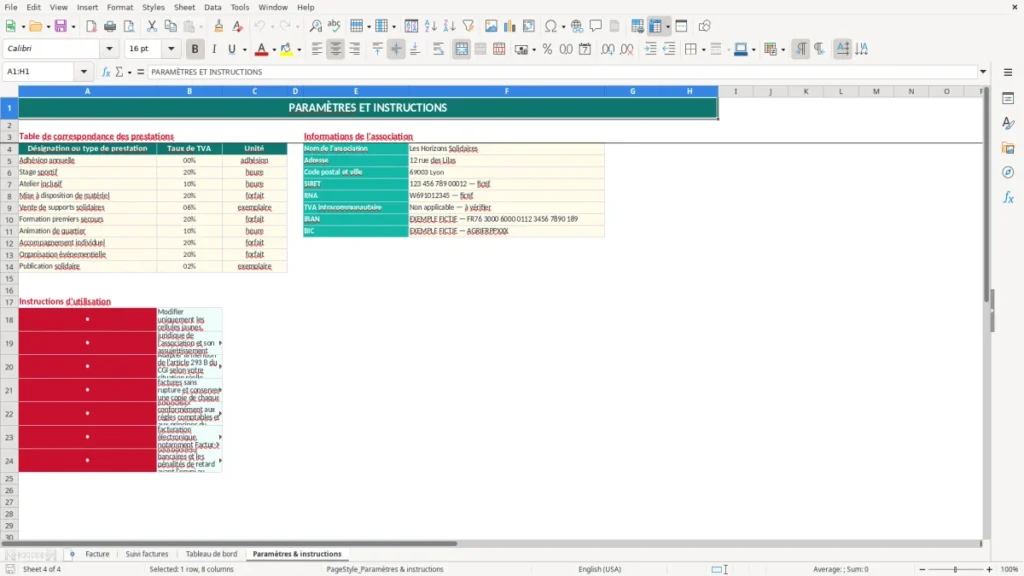
Task: Open font color dropdown arrow
Action: pos(274,49)
